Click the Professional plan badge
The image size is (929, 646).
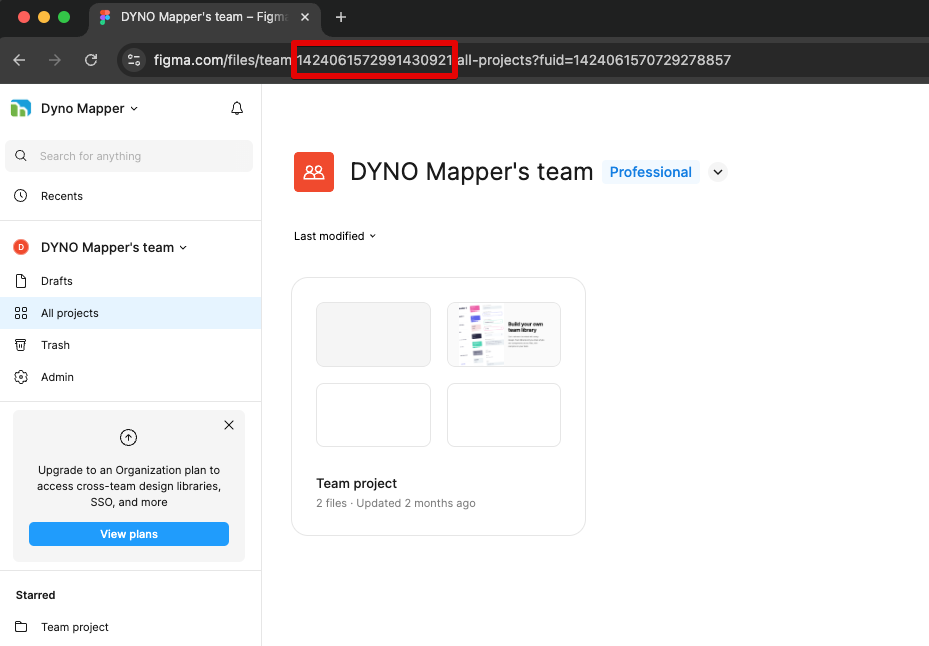point(651,172)
